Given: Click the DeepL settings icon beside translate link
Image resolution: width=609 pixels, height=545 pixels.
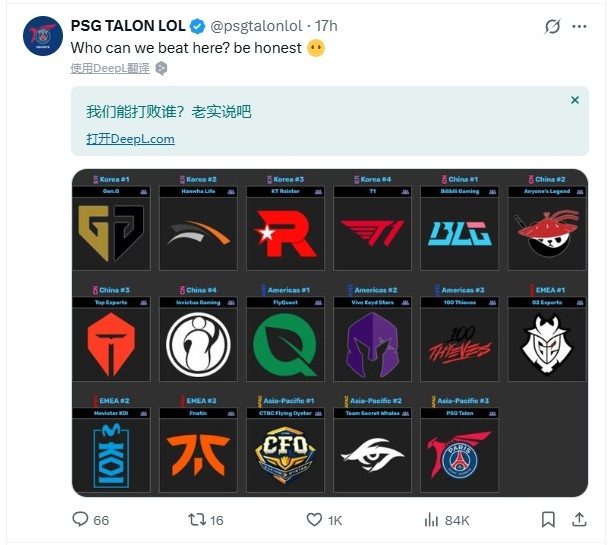Looking at the screenshot, I should pyautogui.click(x=162, y=68).
